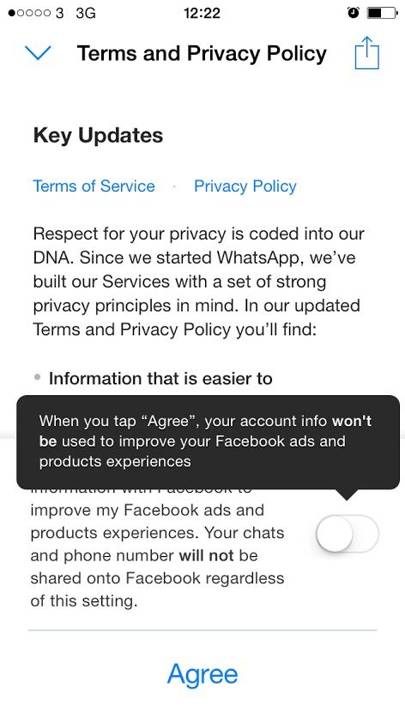Viewport: 405px width, 716px height.
Task: Collapse the page with the down chevron
Action: (38, 53)
